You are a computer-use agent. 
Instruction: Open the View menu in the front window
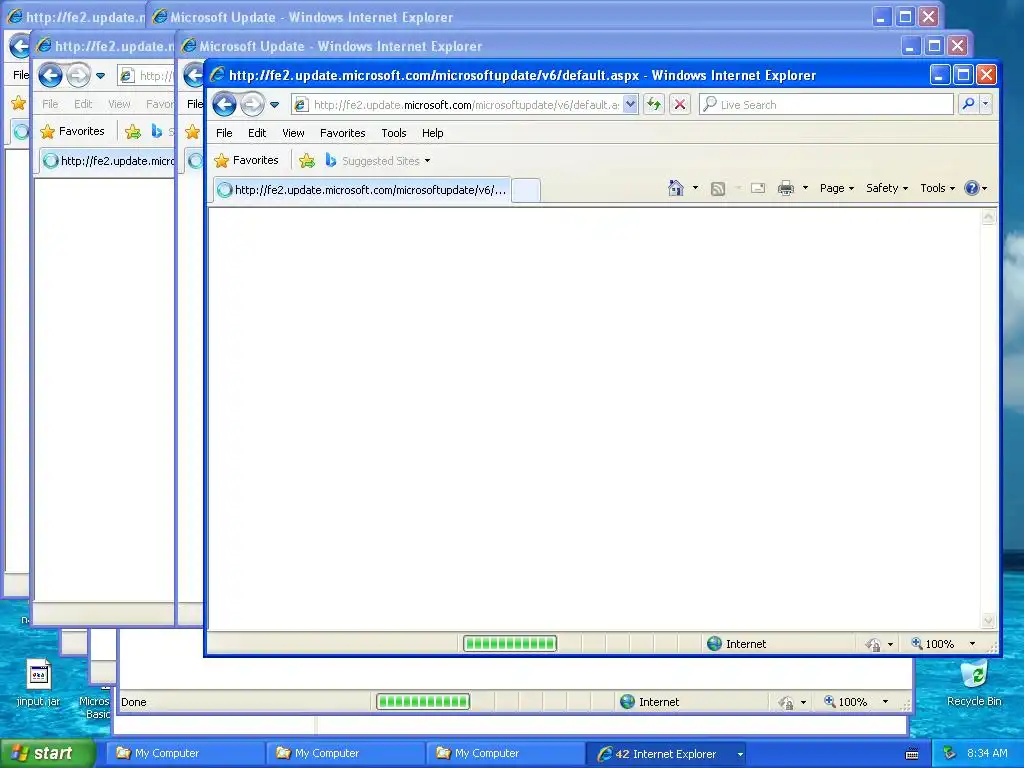tap(293, 133)
